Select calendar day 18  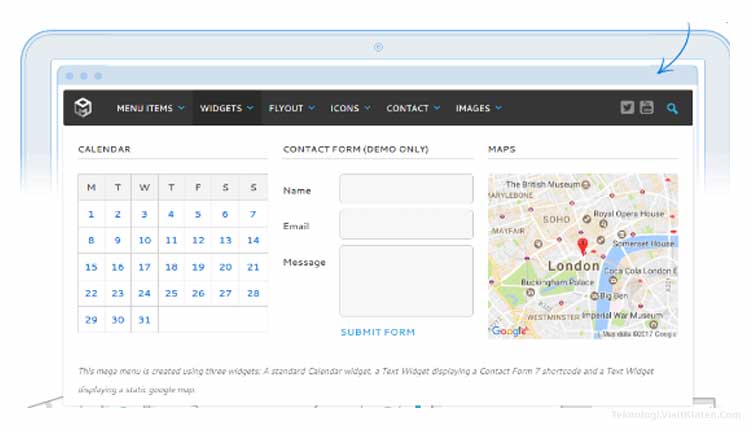(x=171, y=267)
